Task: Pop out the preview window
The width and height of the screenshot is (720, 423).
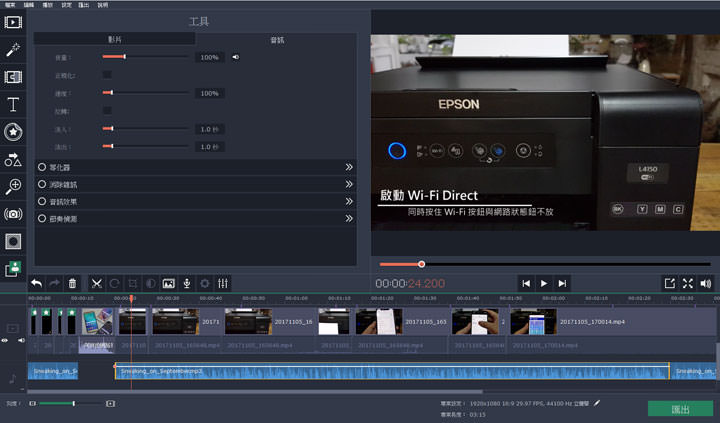Action: click(669, 283)
